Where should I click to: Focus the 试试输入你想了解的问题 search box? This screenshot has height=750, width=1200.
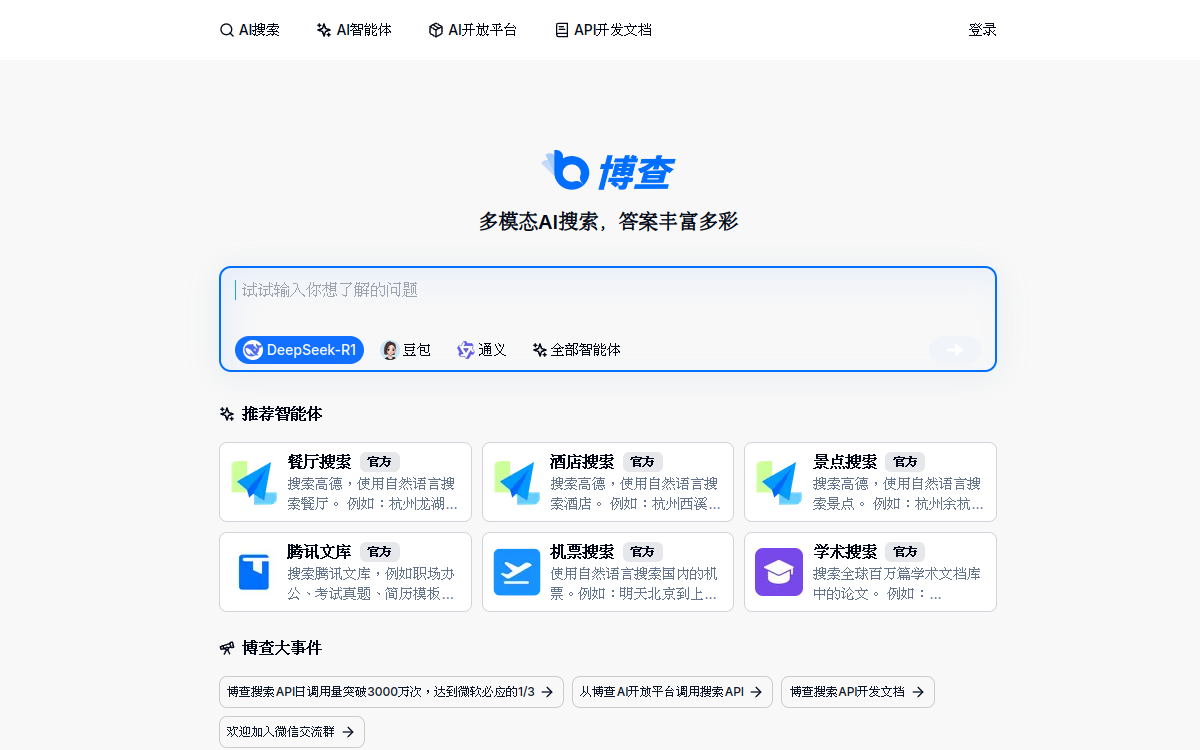[x=608, y=290]
